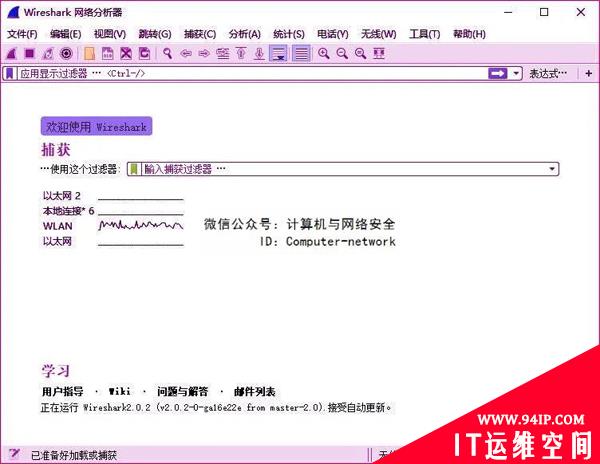Open the 分析(A) menu
The height and width of the screenshot is (464, 600).
(x=245, y=34)
